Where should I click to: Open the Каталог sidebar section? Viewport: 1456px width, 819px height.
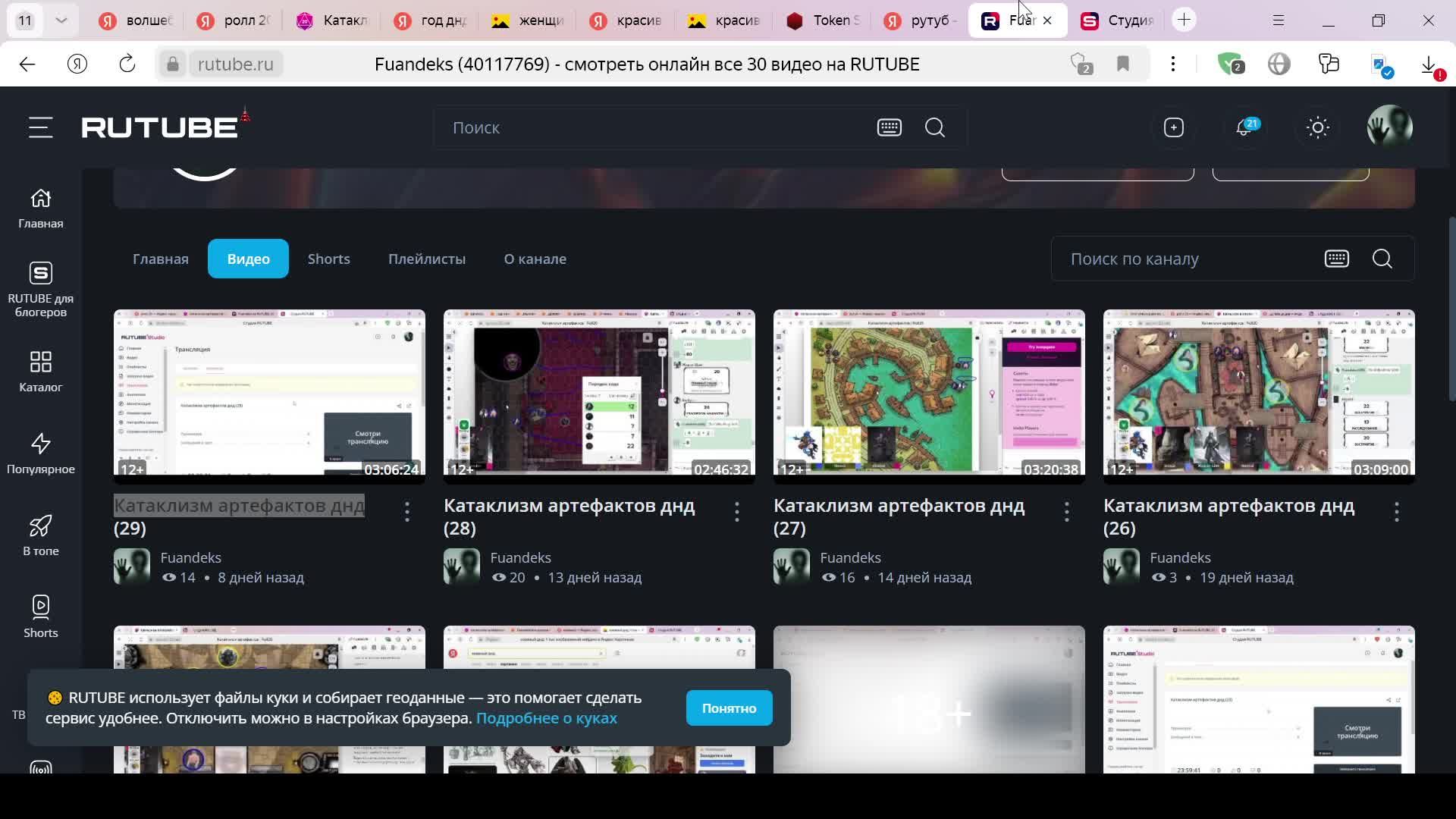[41, 371]
